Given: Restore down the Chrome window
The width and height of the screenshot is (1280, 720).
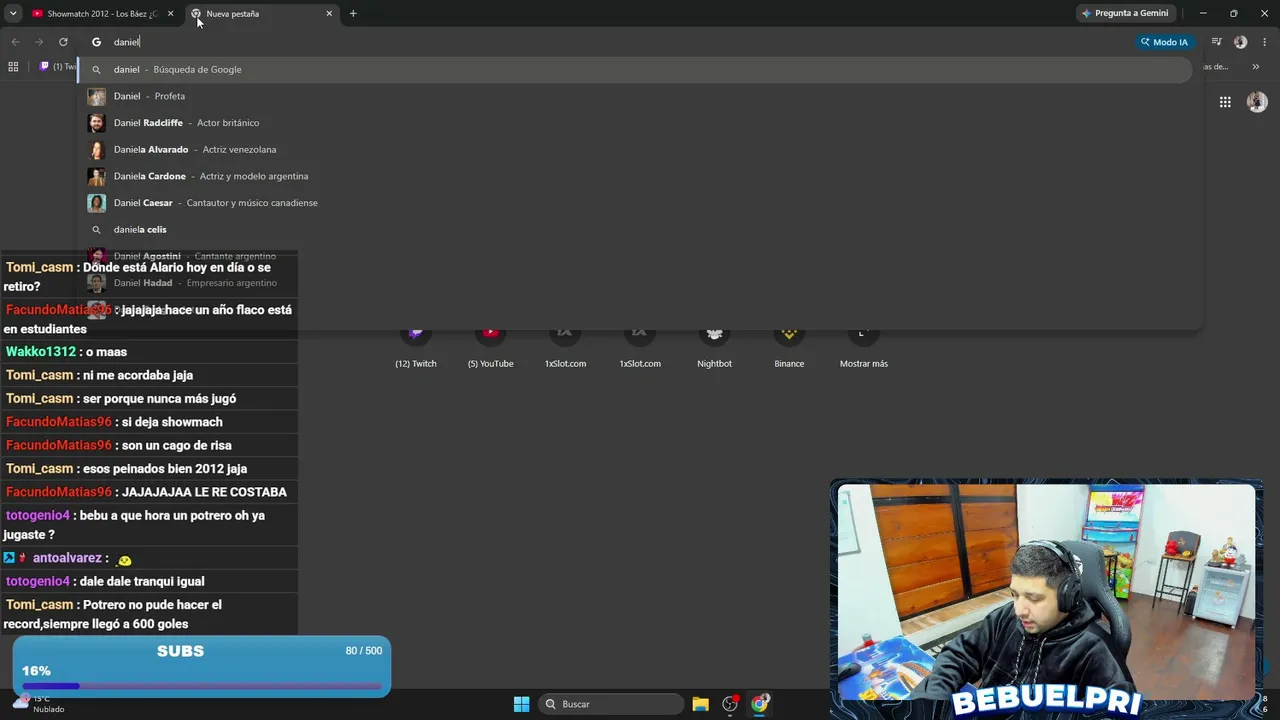Looking at the screenshot, I should [1234, 13].
